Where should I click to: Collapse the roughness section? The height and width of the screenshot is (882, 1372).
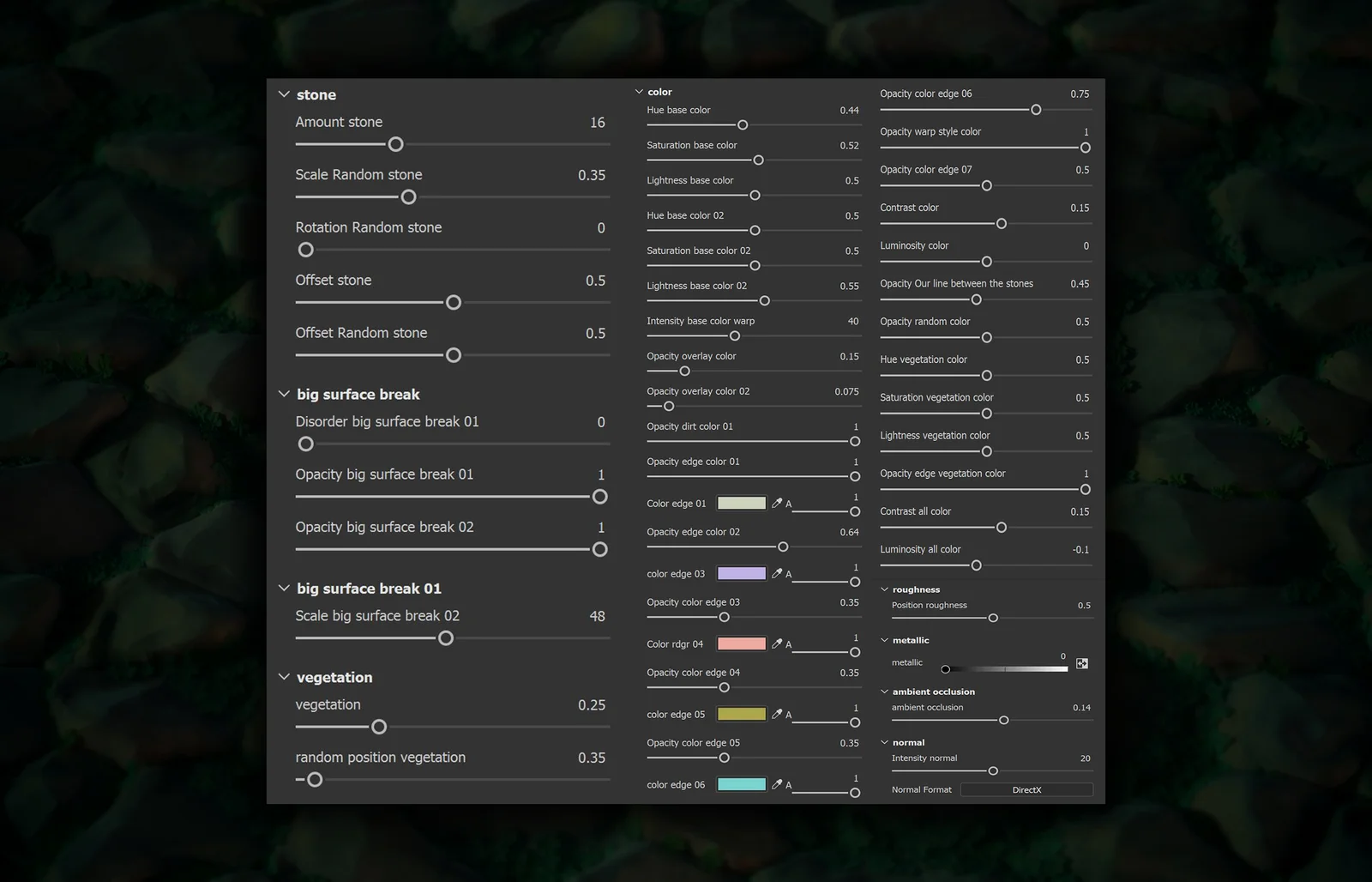click(x=884, y=589)
